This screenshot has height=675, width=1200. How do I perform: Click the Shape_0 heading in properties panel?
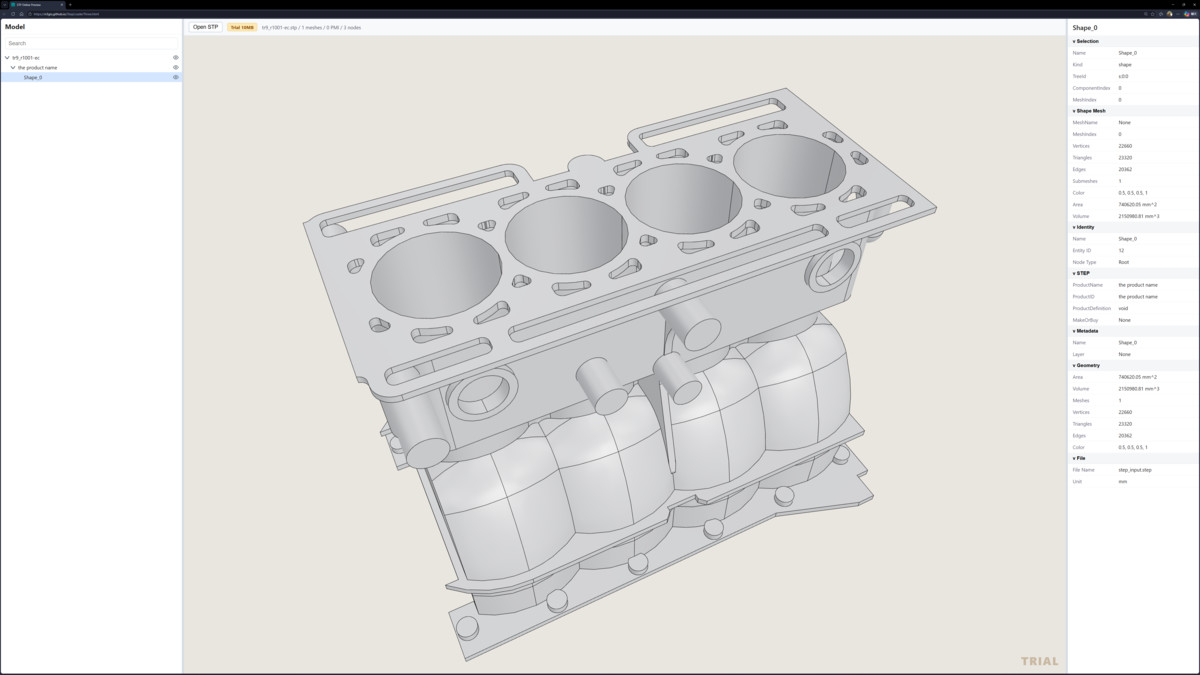(x=1085, y=28)
